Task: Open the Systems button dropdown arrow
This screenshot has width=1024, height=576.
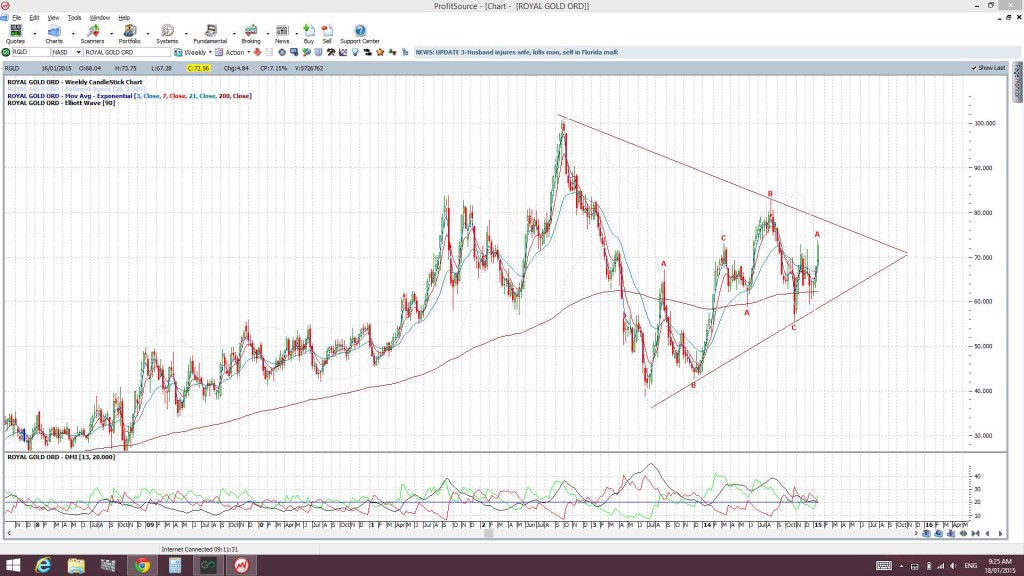Action: coord(186,33)
